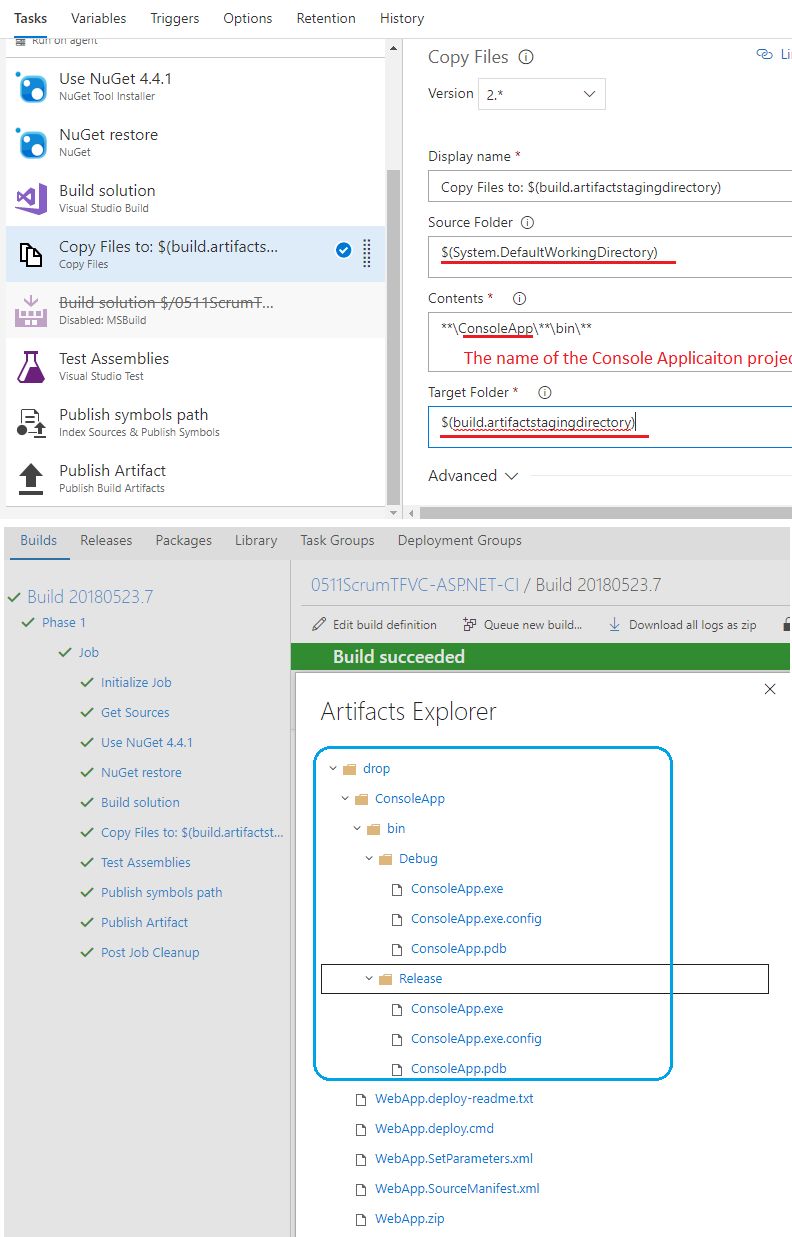Open the Retention tab
This screenshot has width=792, height=1237.
pyautogui.click(x=326, y=18)
